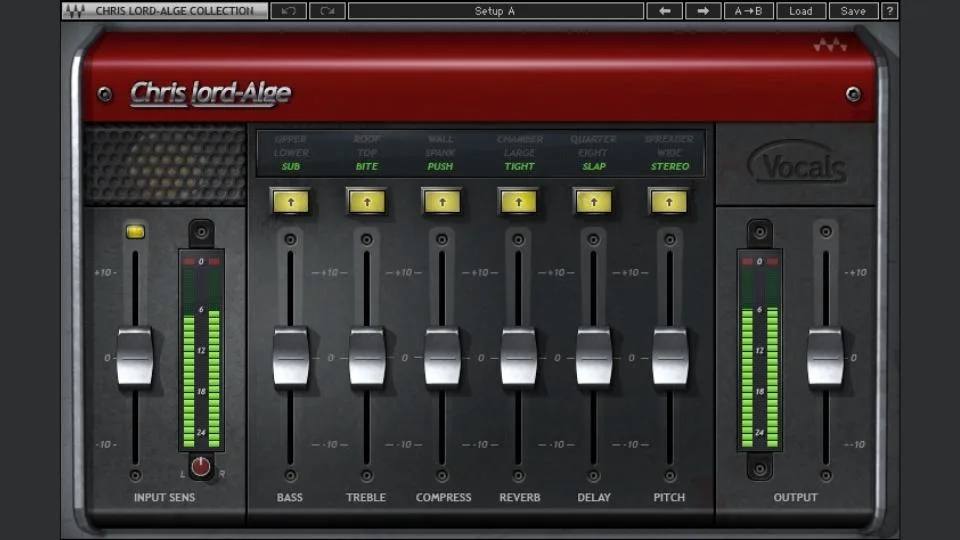Click the yellow Input Sens indicator light
The height and width of the screenshot is (540, 960).
coord(135,231)
